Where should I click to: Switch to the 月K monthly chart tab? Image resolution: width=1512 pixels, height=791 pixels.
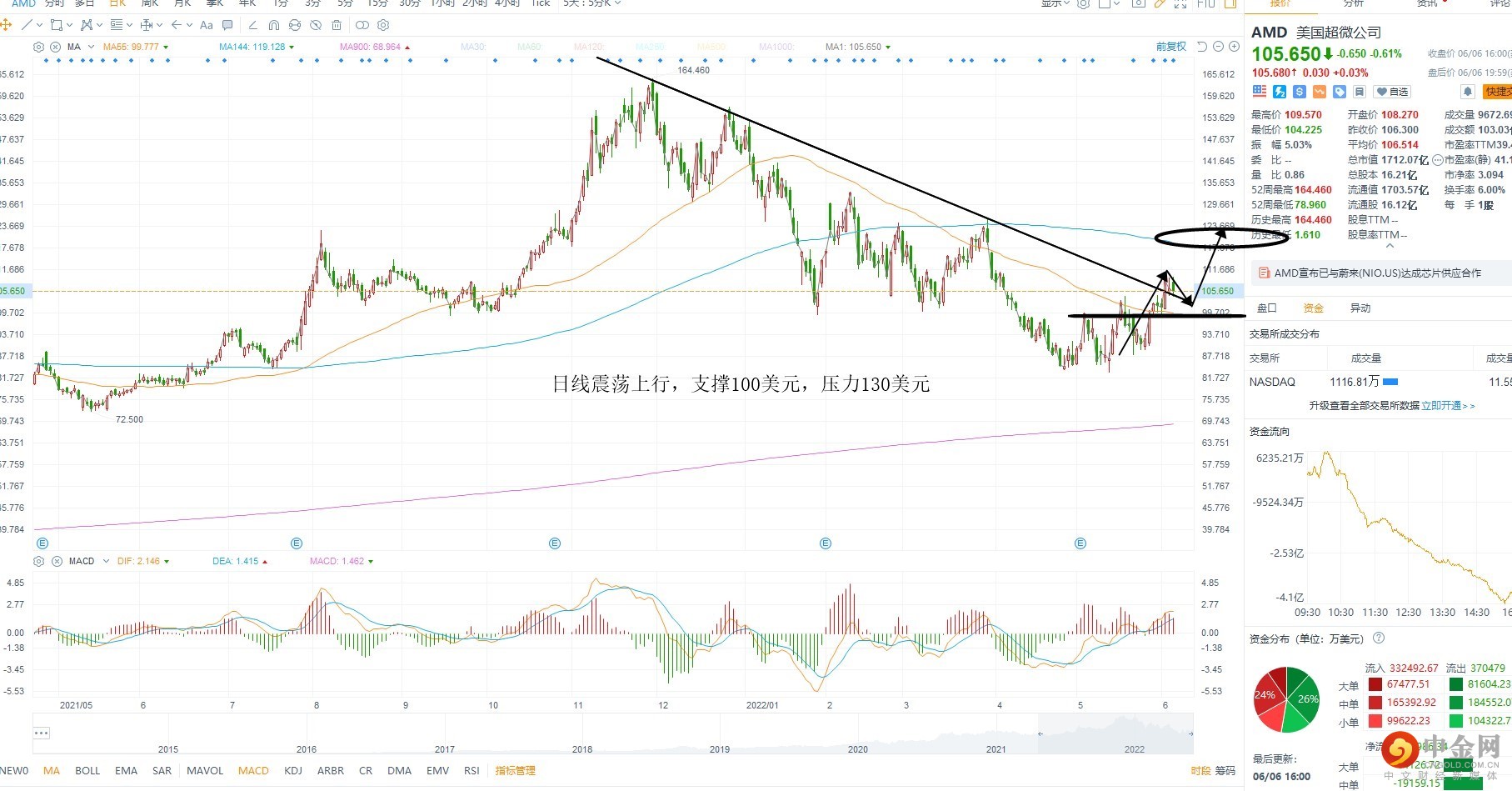click(x=182, y=3)
